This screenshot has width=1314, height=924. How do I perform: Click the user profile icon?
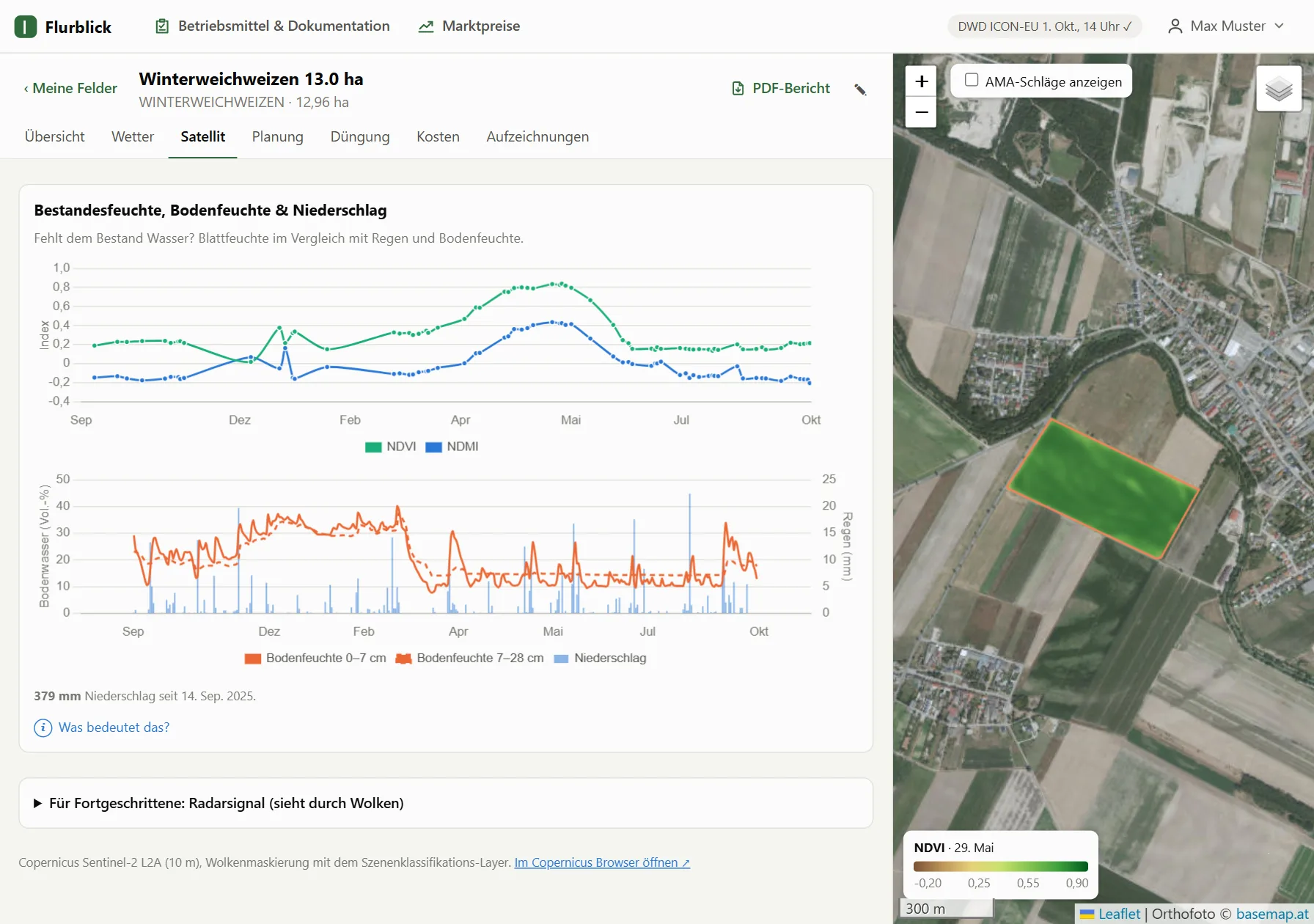tap(1175, 26)
